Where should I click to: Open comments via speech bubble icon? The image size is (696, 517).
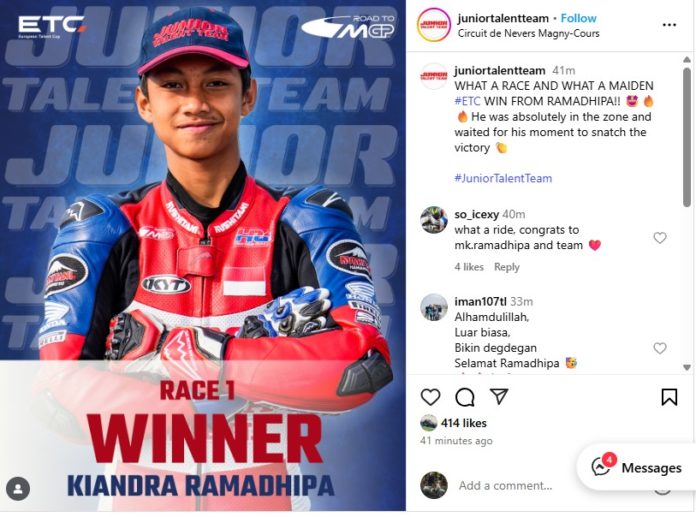(465, 397)
